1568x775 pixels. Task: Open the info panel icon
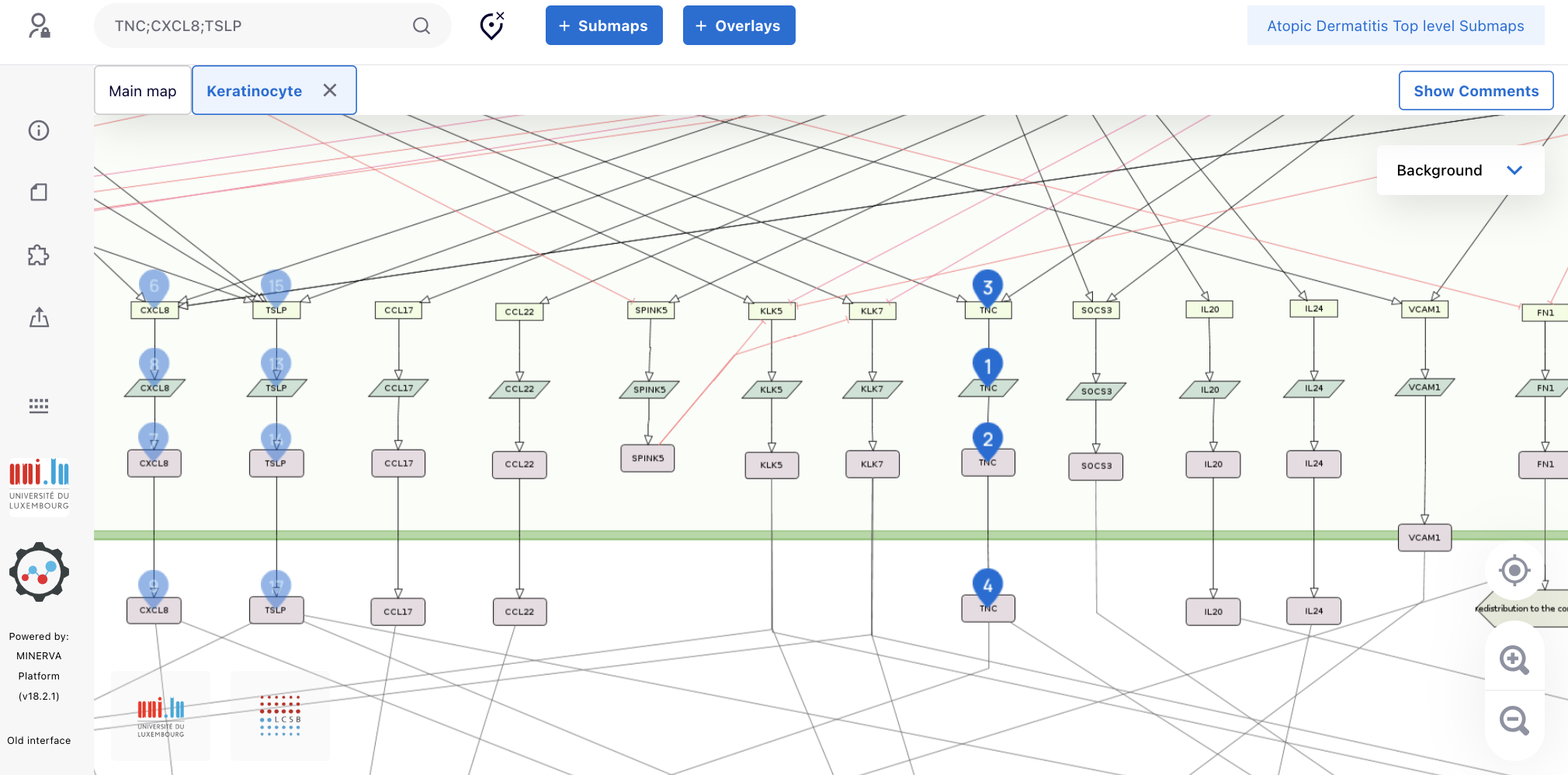click(39, 130)
